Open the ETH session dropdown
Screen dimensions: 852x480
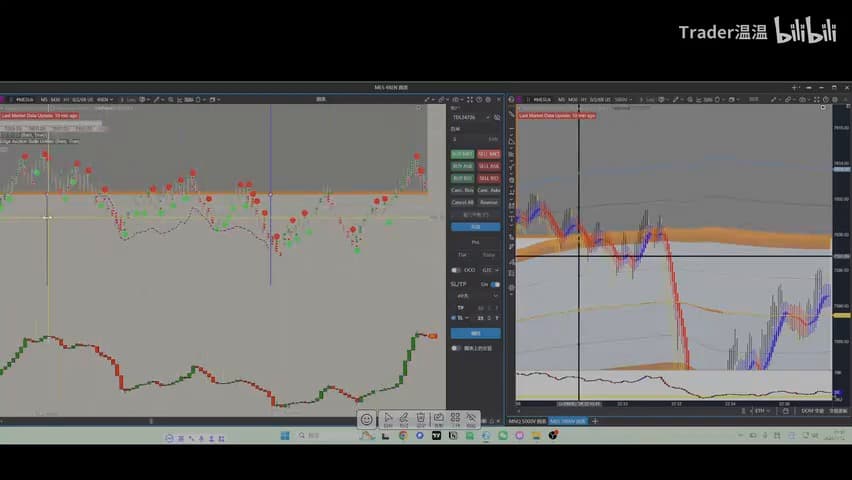(x=762, y=411)
